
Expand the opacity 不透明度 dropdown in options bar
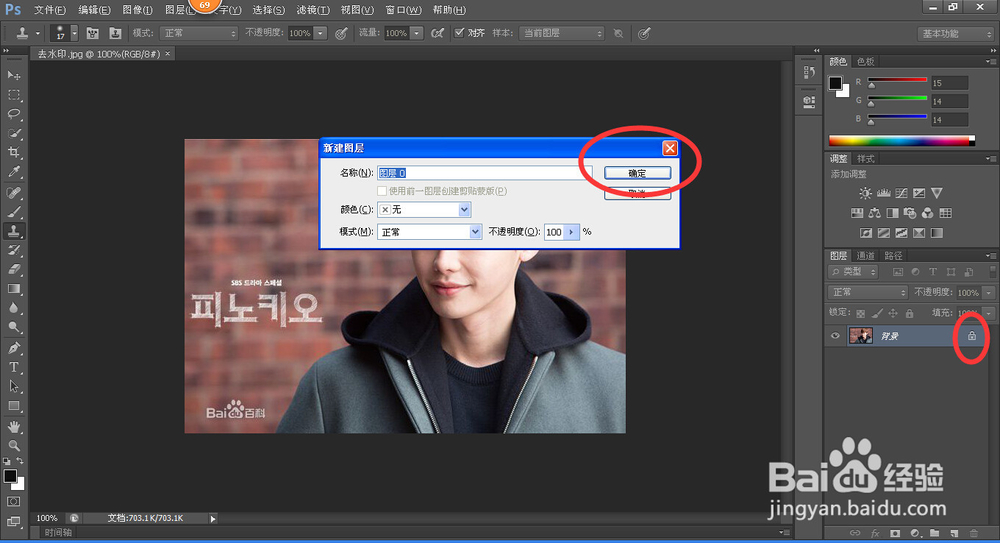click(321, 33)
